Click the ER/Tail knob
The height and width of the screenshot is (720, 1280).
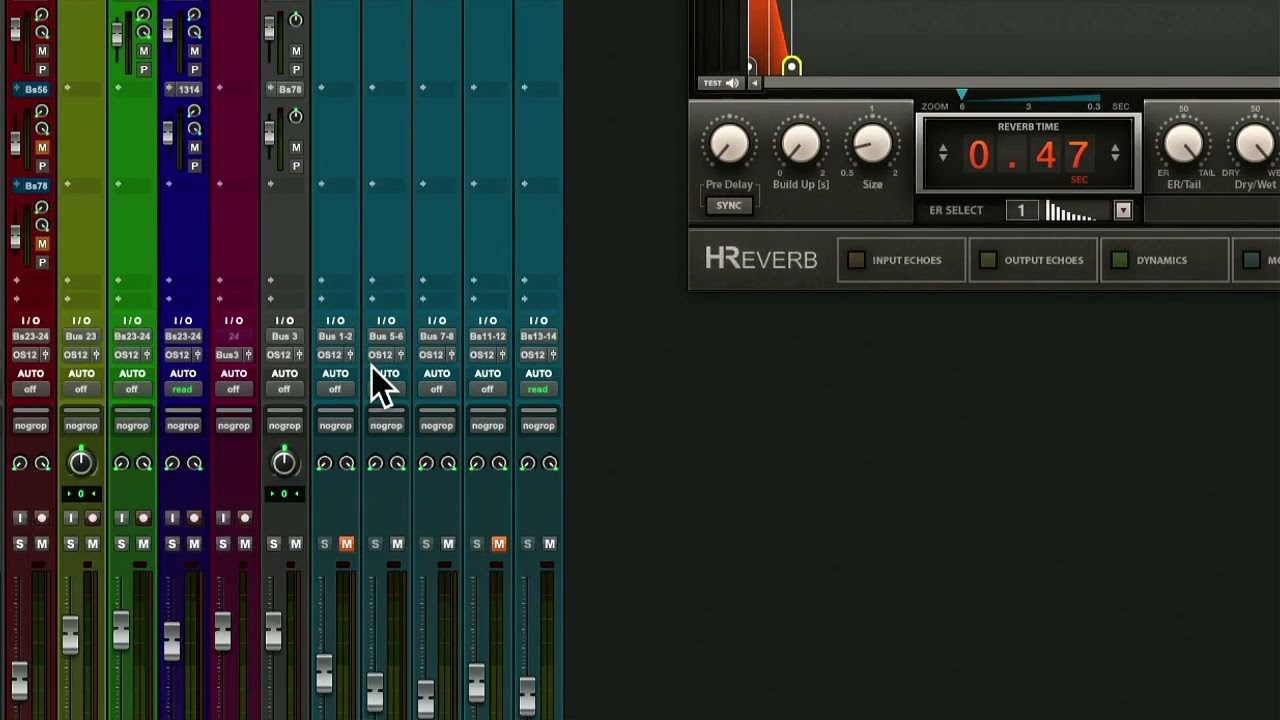click(1184, 146)
